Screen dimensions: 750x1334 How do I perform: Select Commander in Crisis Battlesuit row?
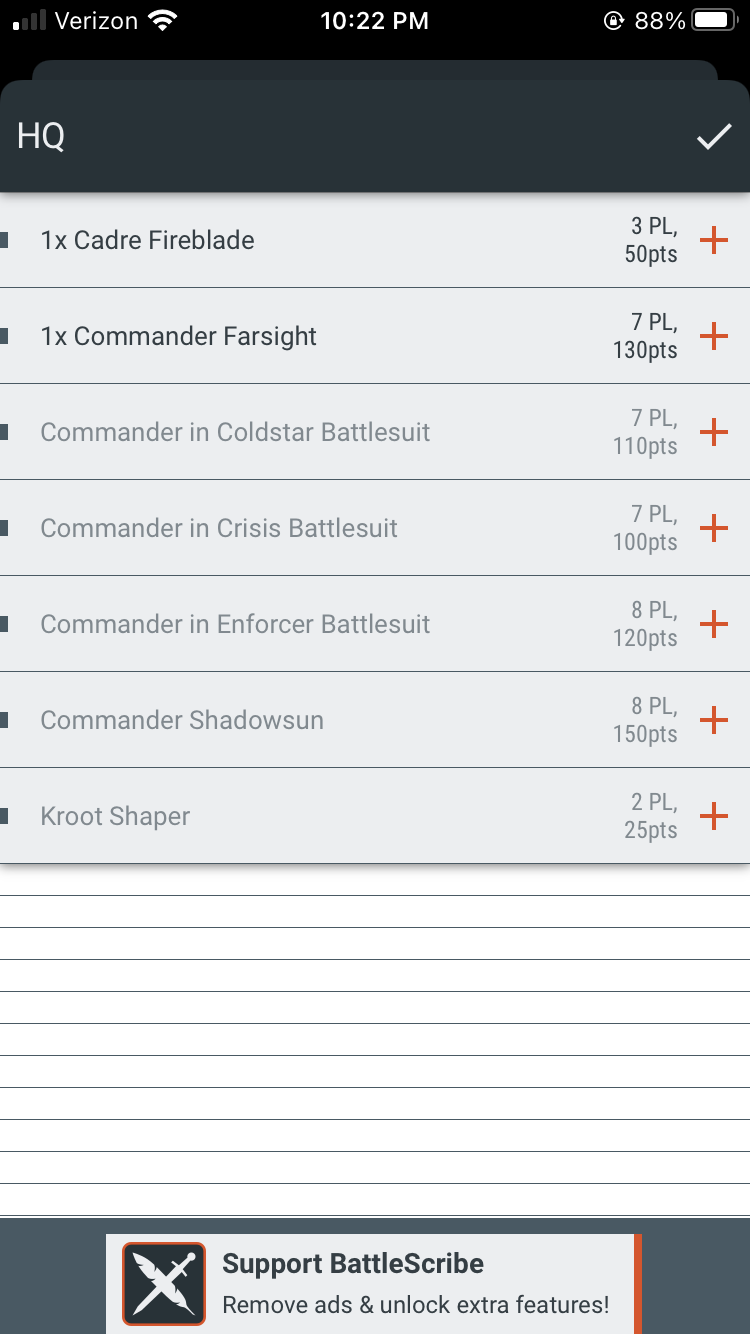tap(219, 528)
